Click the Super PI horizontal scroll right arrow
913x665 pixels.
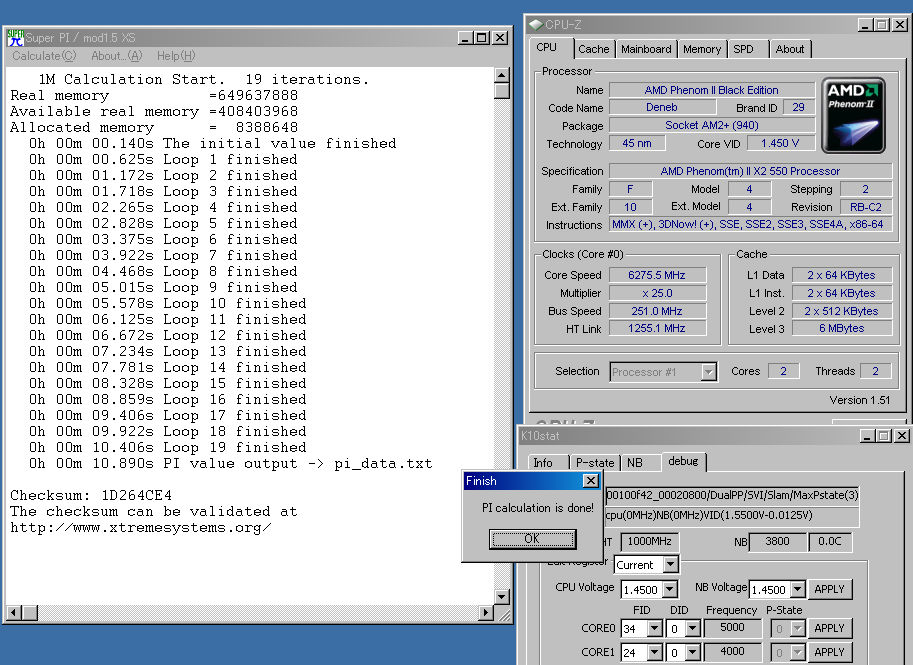(486, 613)
